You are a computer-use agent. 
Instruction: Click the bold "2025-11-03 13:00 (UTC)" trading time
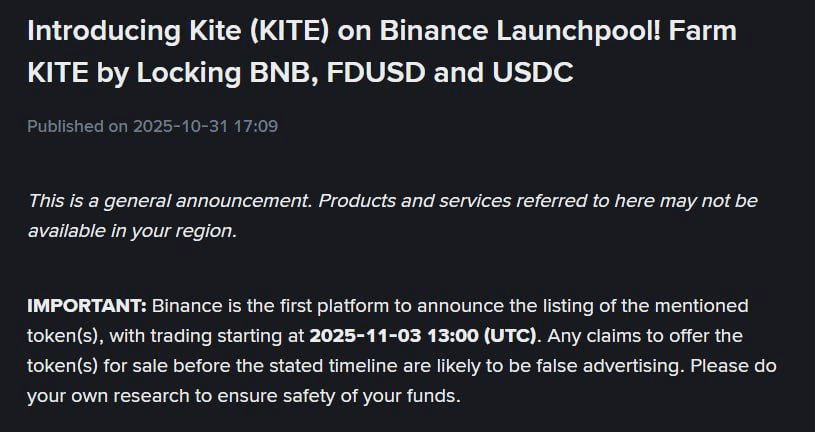(x=424, y=335)
